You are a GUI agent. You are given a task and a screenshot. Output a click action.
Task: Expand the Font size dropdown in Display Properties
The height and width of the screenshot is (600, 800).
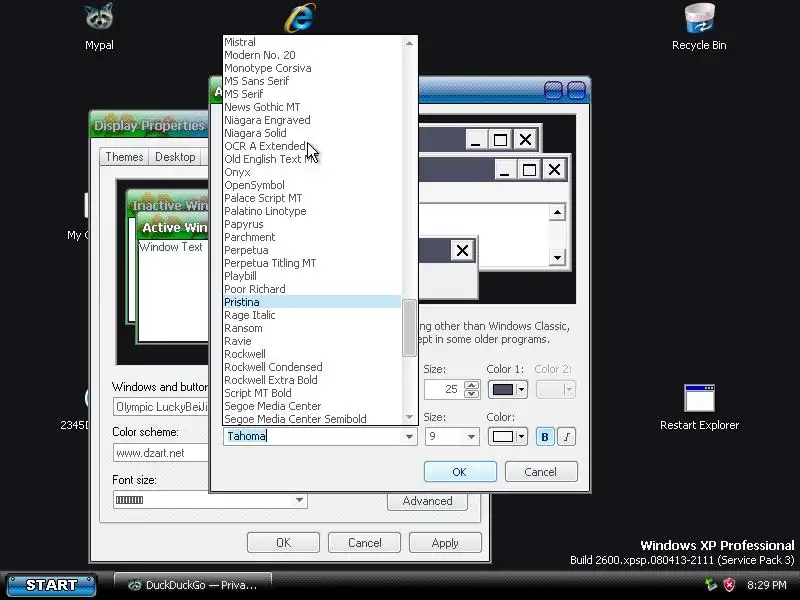coord(299,500)
